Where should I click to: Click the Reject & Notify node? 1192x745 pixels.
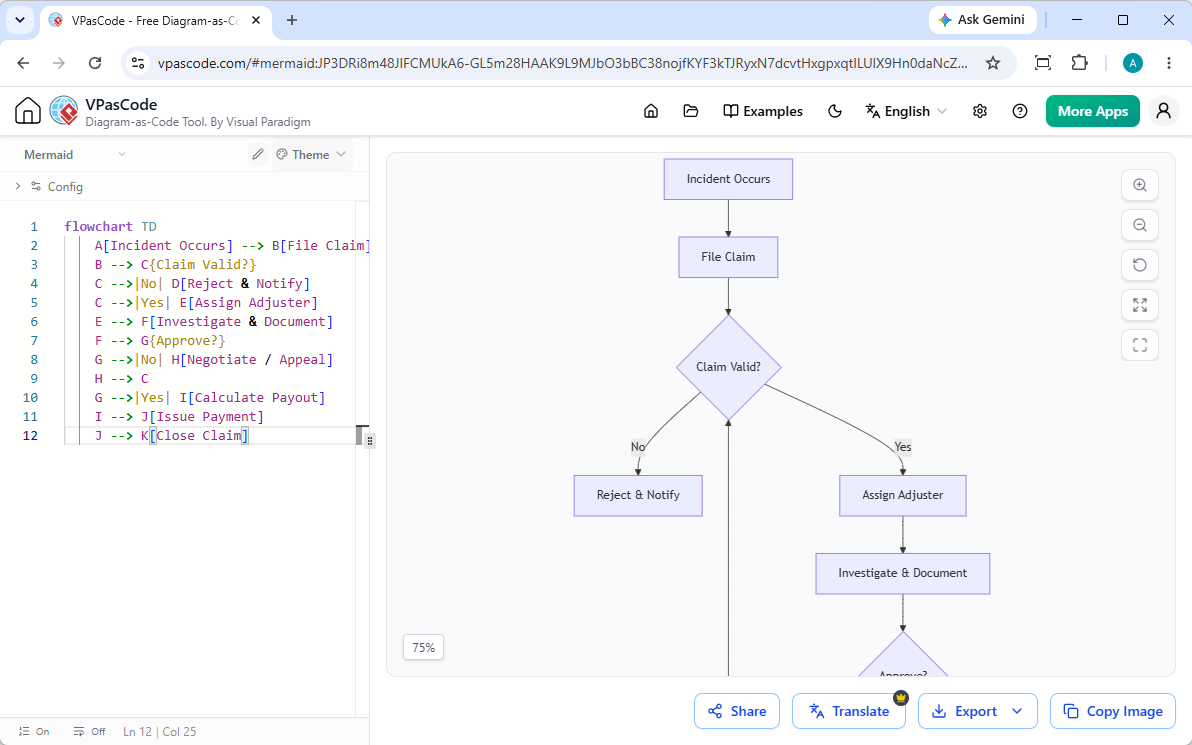638,496
